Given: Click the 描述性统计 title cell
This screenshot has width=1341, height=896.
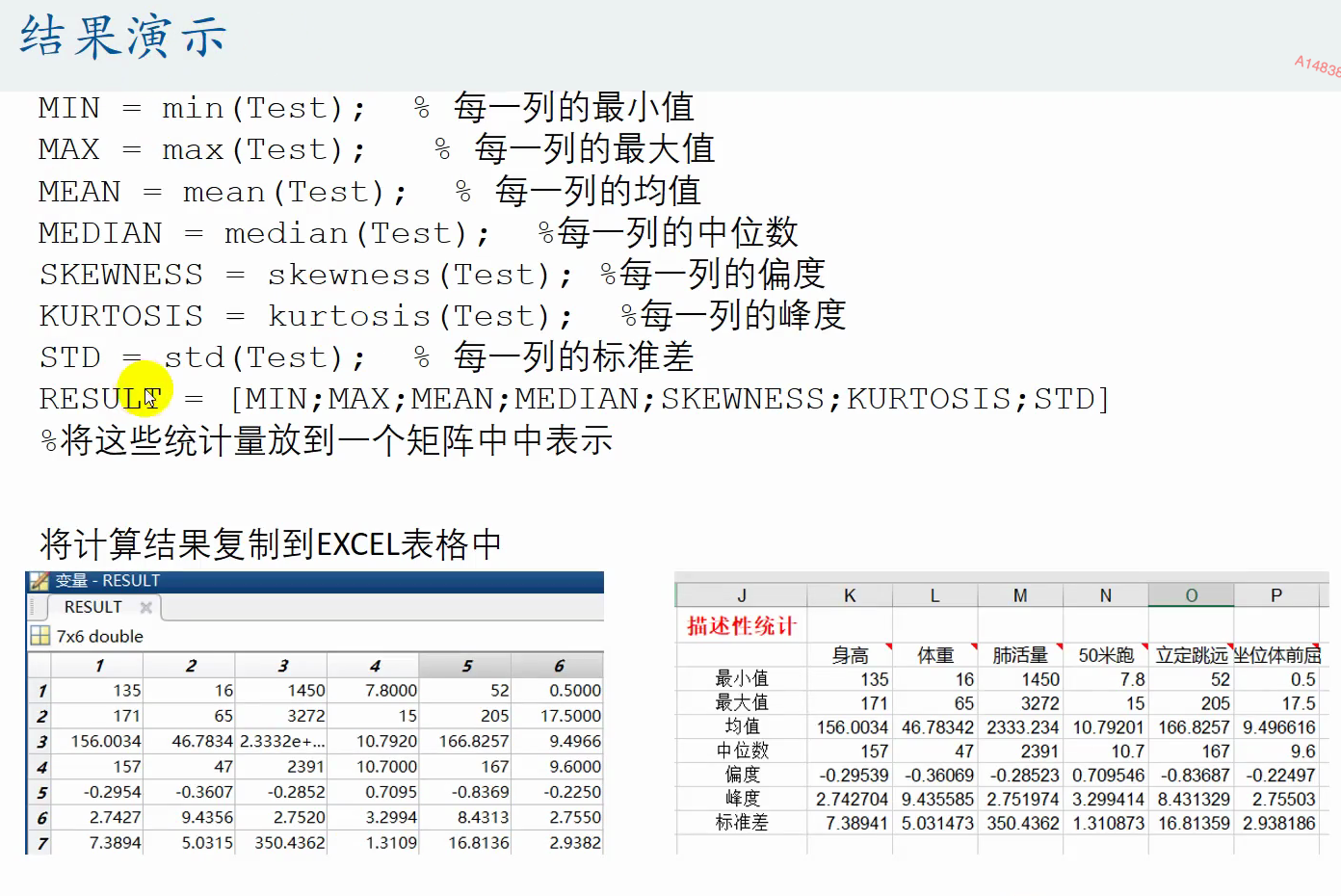Looking at the screenshot, I should click(742, 626).
